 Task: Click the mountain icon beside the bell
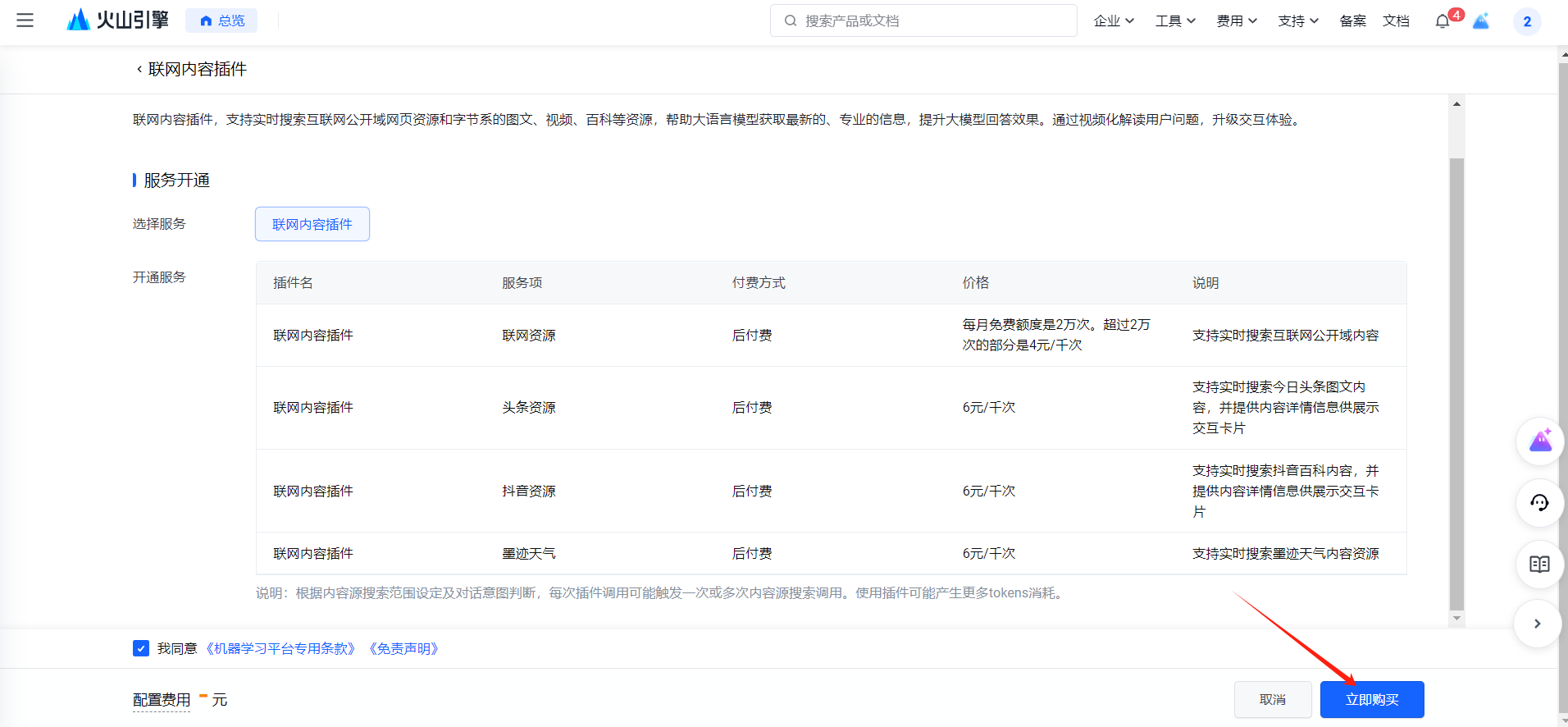[1481, 21]
